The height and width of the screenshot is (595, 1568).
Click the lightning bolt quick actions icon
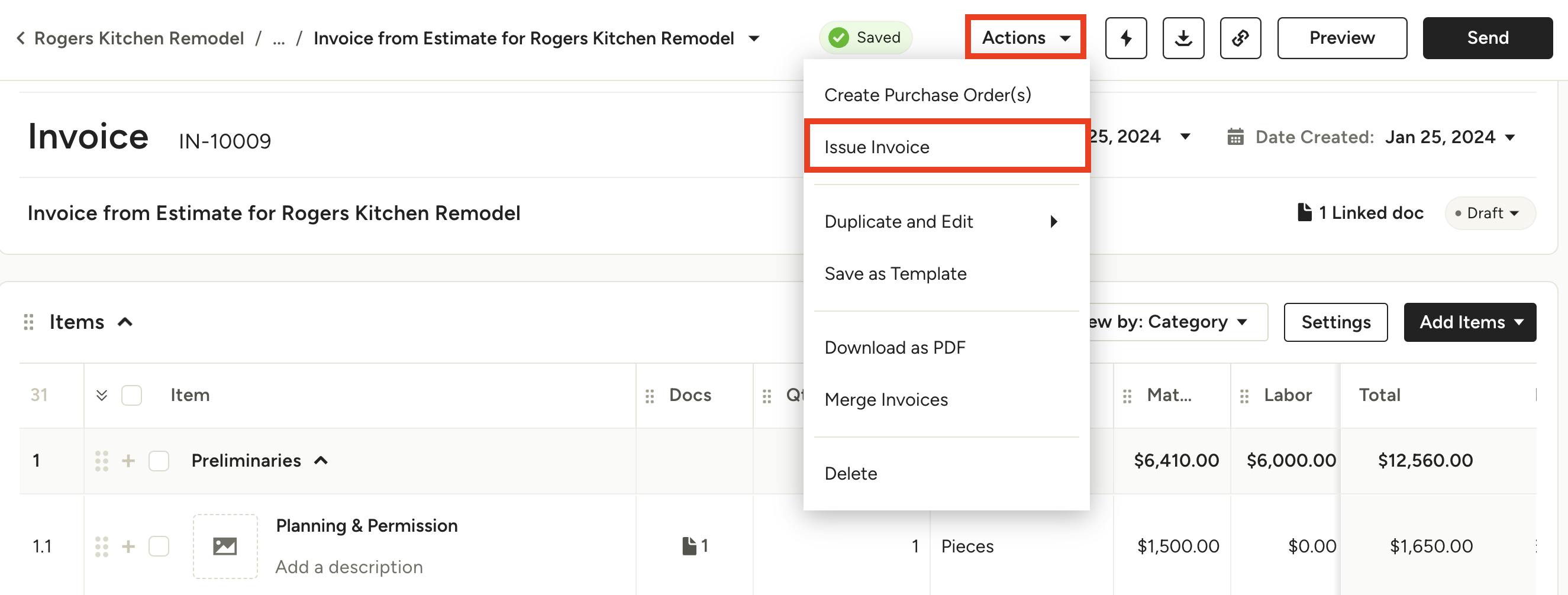pyautogui.click(x=1125, y=38)
